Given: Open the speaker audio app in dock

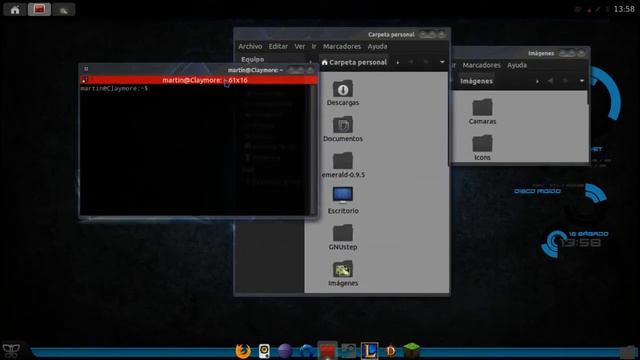Looking at the screenshot, I should (264, 351).
